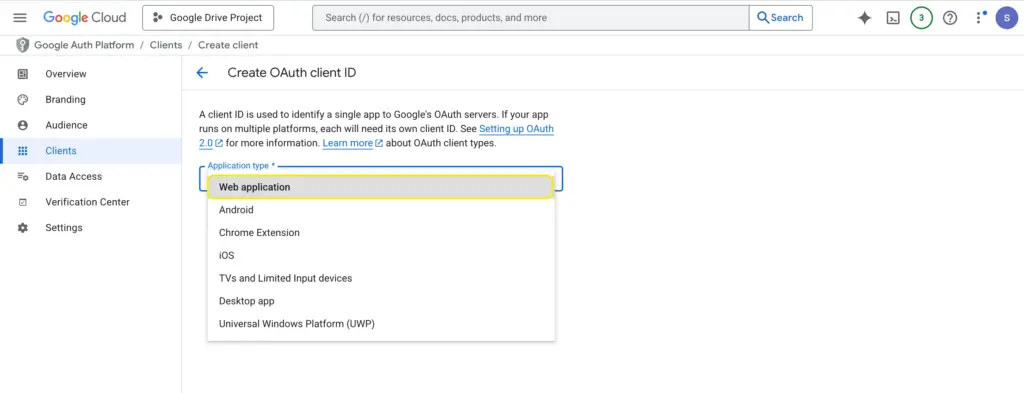Select the Clients sidebar item
1024x393 pixels.
point(91,151)
